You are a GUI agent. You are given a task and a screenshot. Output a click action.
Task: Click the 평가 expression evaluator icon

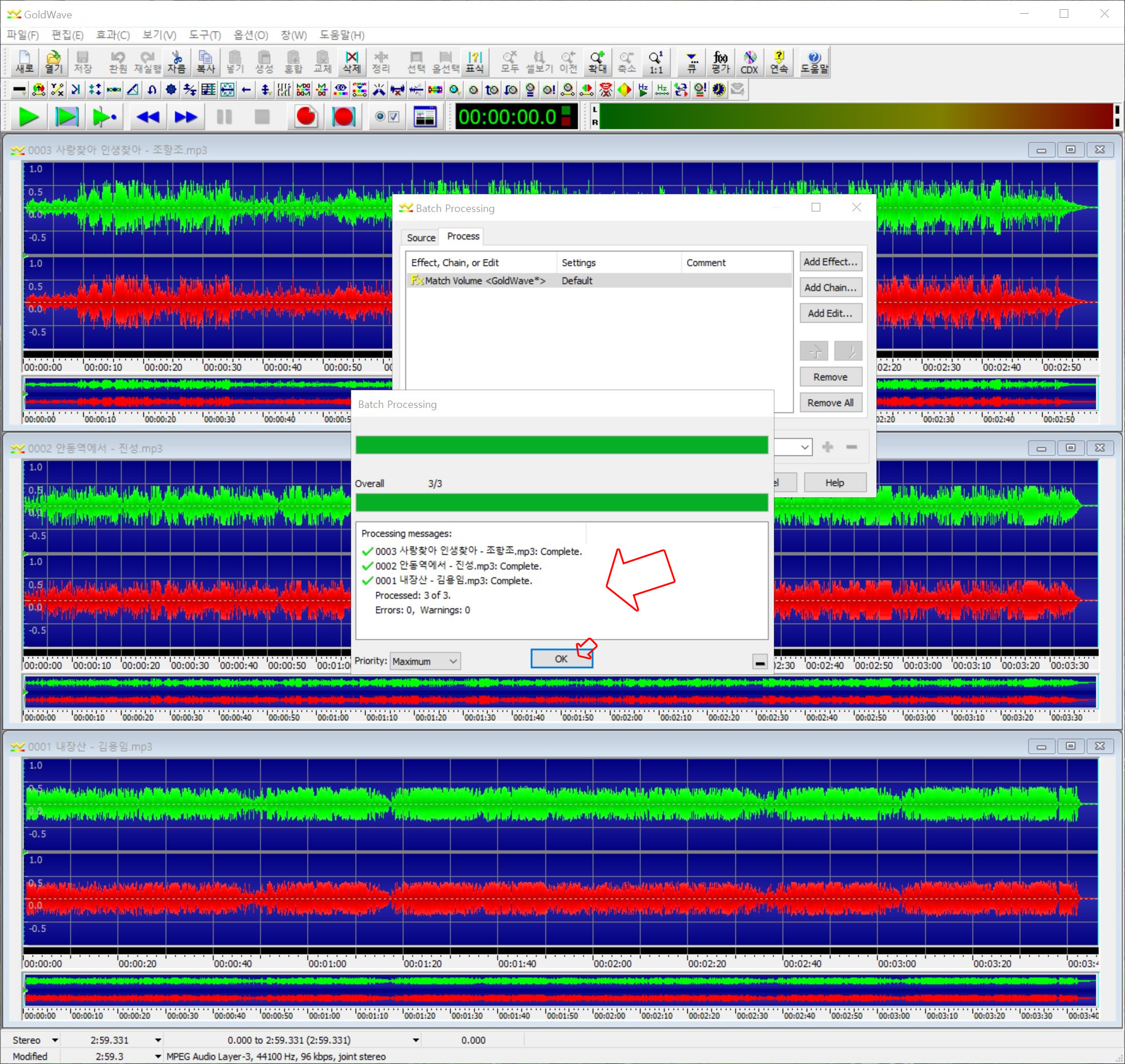point(720,62)
